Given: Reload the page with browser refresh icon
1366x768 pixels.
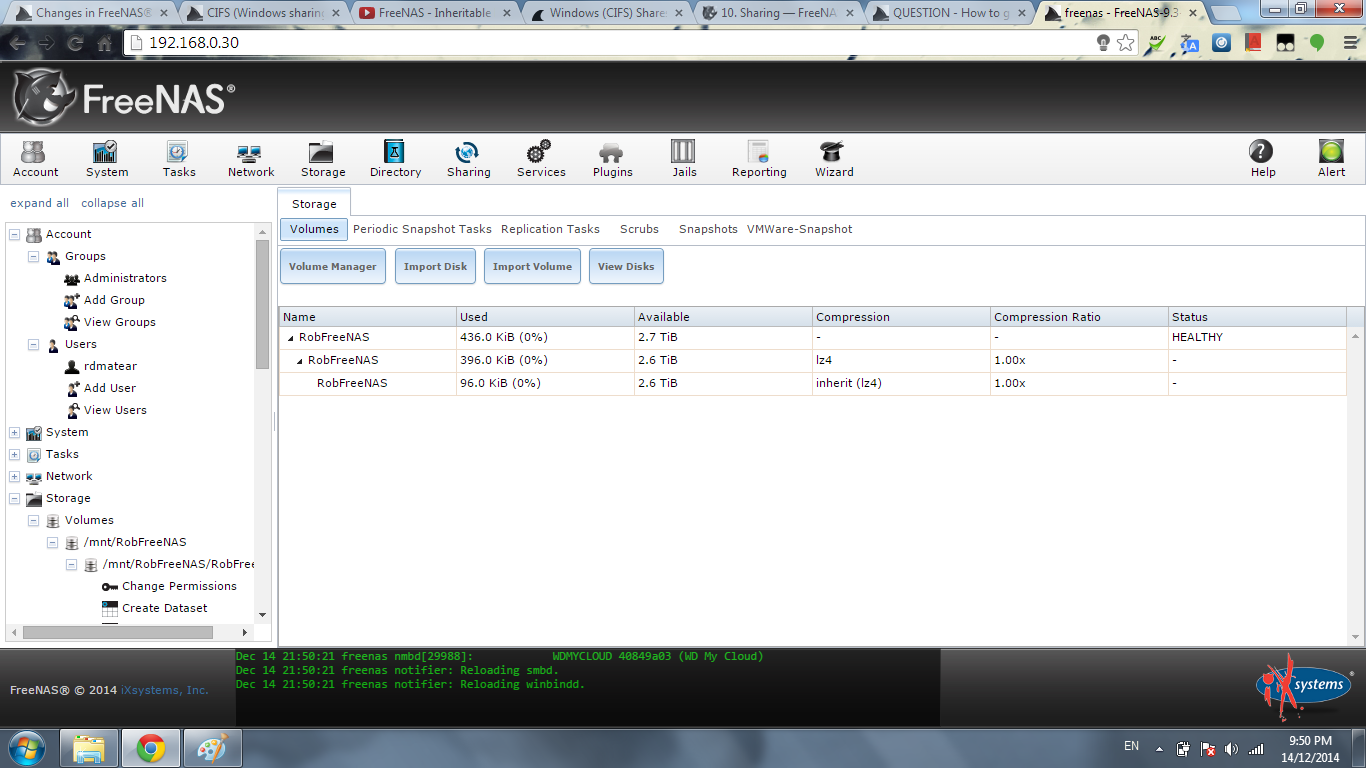Looking at the screenshot, I should point(75,43).
